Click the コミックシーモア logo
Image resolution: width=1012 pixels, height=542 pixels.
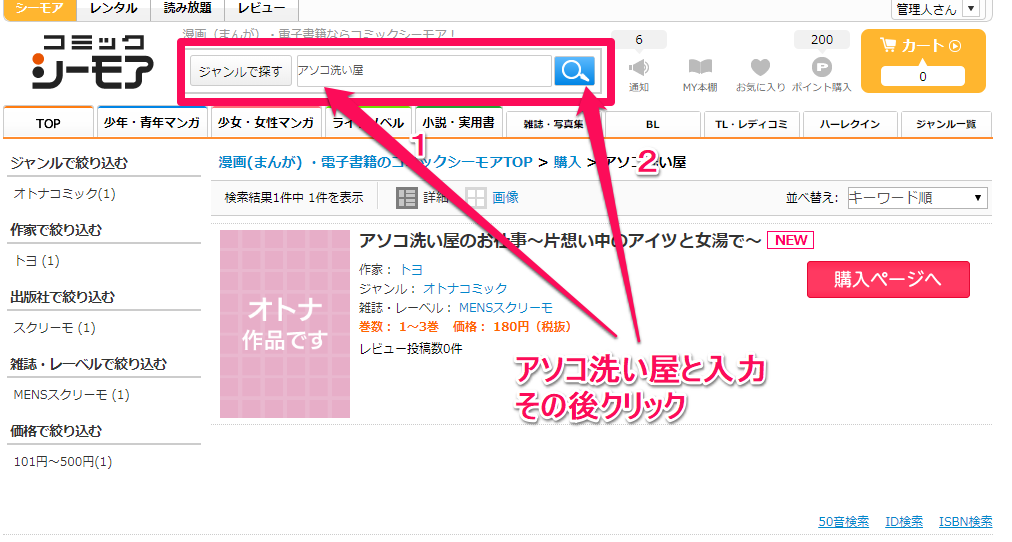[x=92, y=62]
